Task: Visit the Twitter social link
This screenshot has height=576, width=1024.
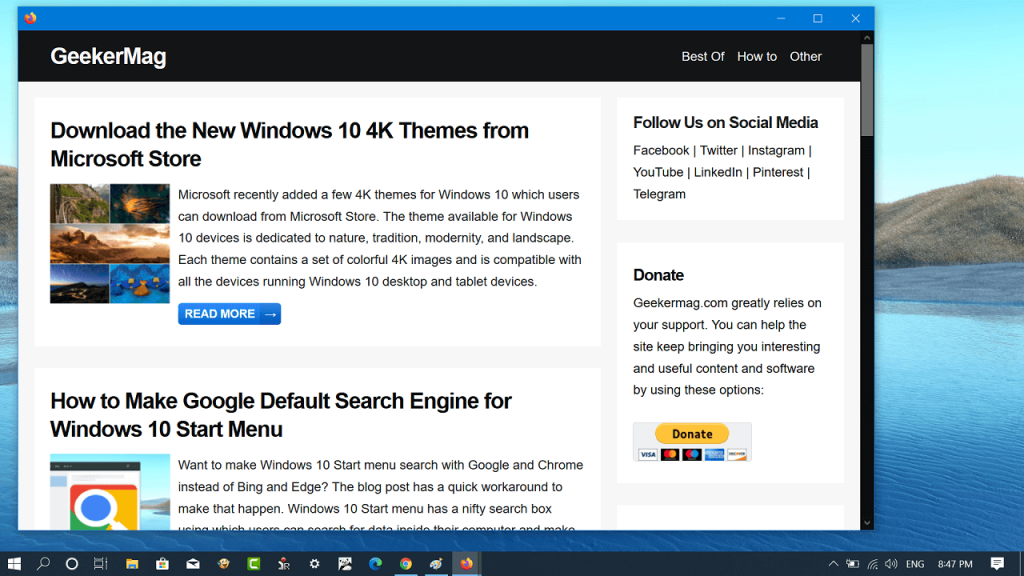Action: pyautogui.click(x=718, y=151)
